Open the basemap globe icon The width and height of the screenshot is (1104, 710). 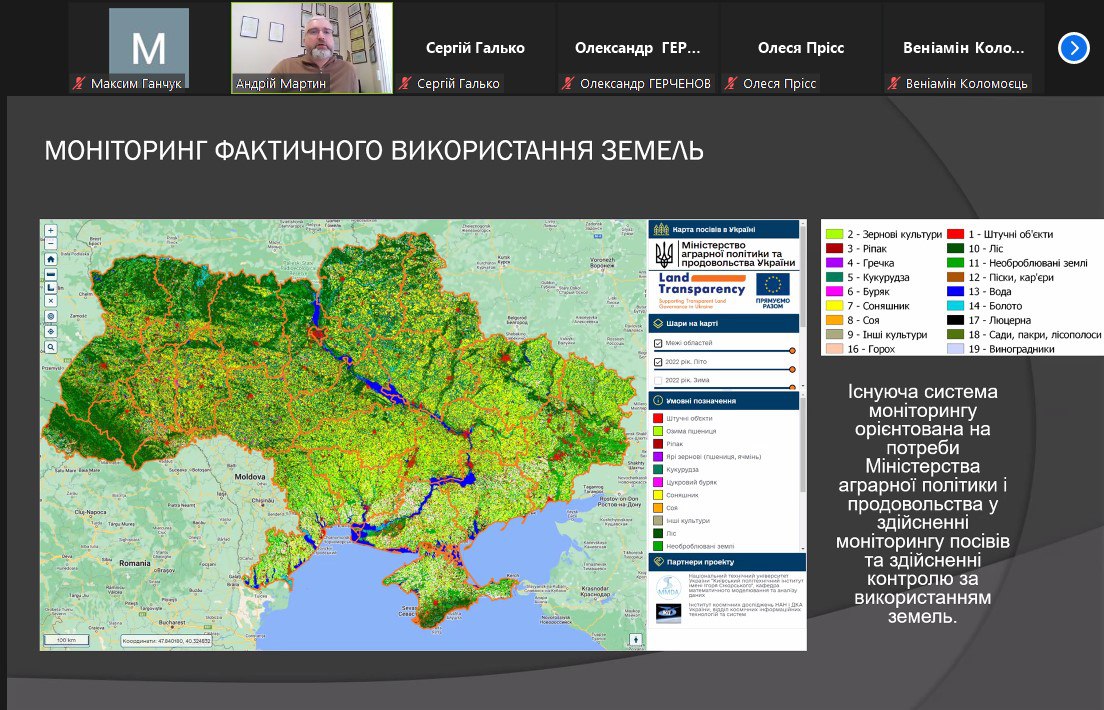point(50,317)
